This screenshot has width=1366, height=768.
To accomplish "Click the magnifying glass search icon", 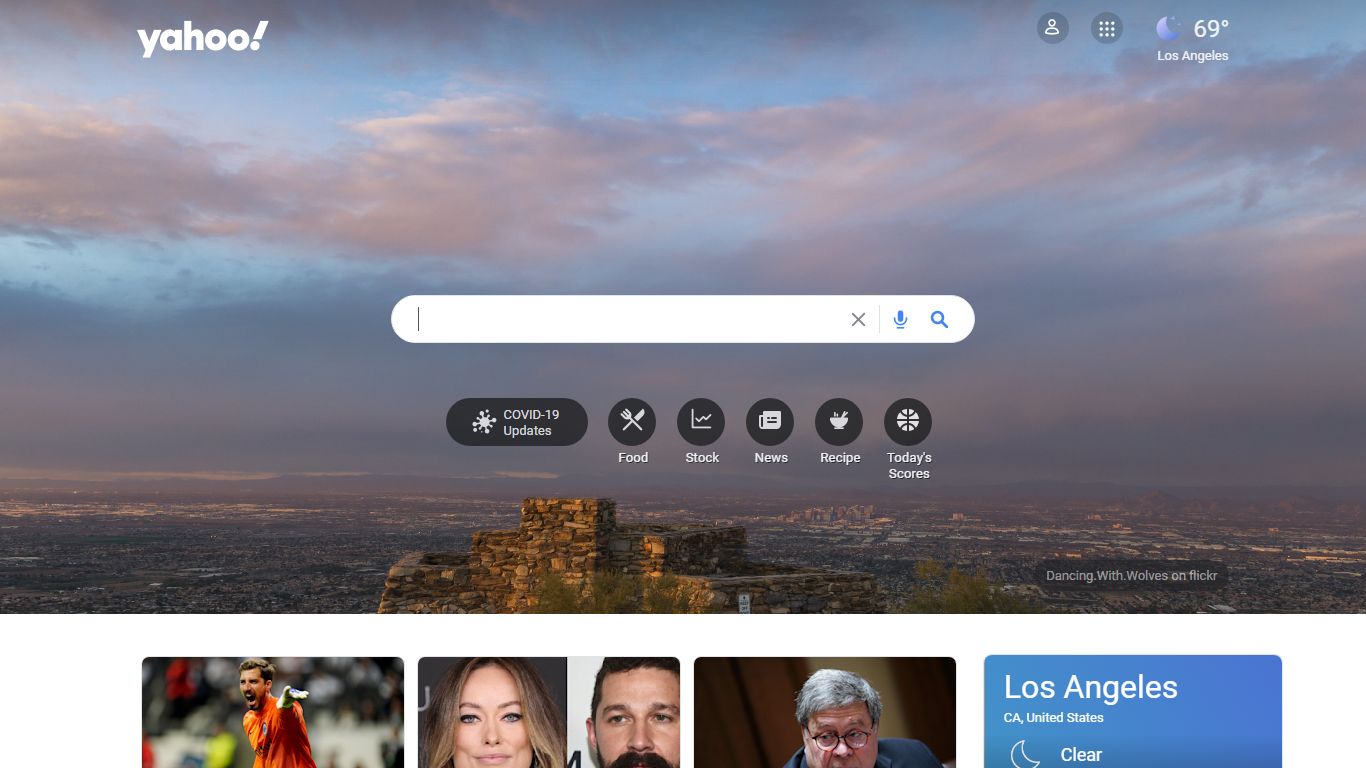I will (939, 319).
